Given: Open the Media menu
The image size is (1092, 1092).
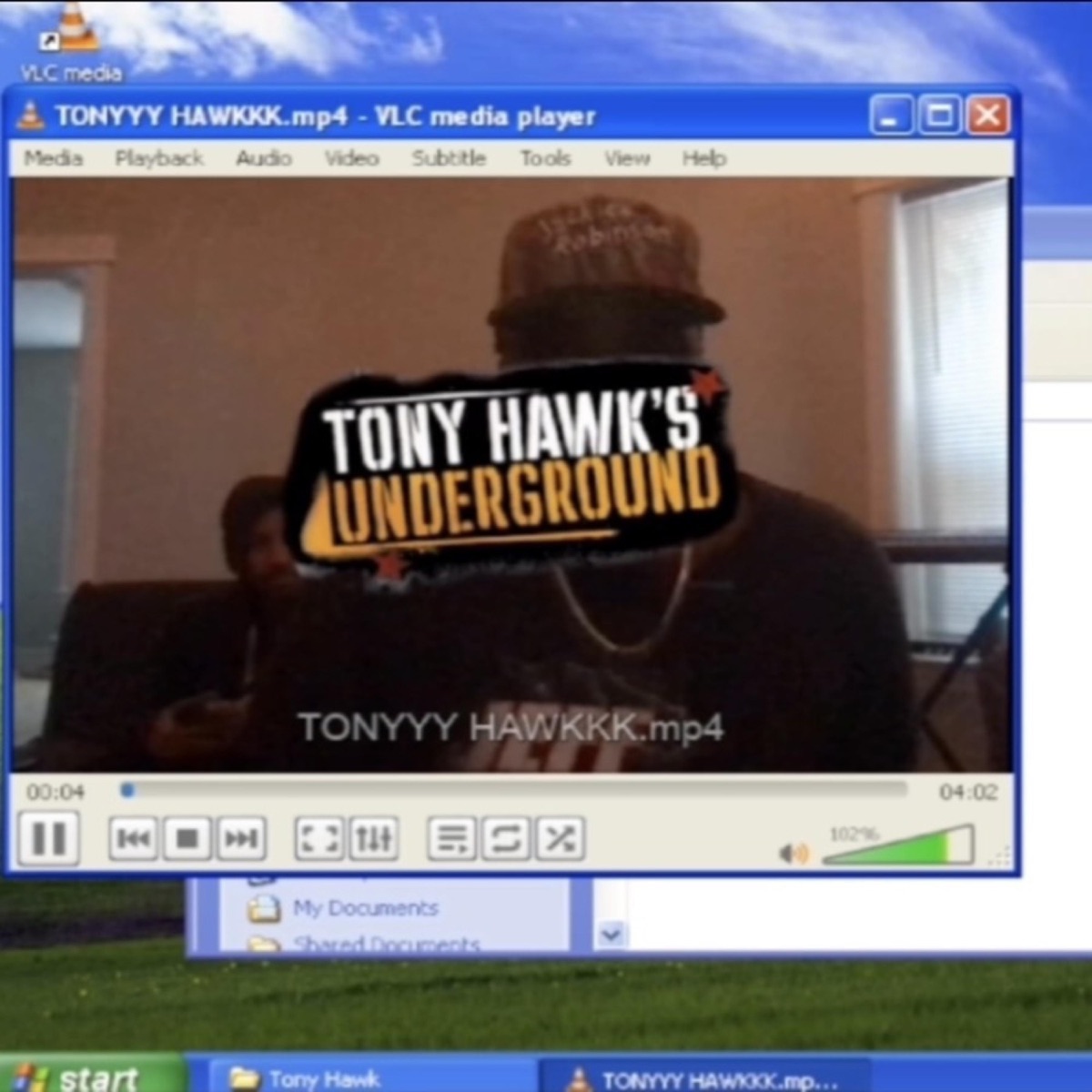Looking at the screenshot, I should point(54,158).
